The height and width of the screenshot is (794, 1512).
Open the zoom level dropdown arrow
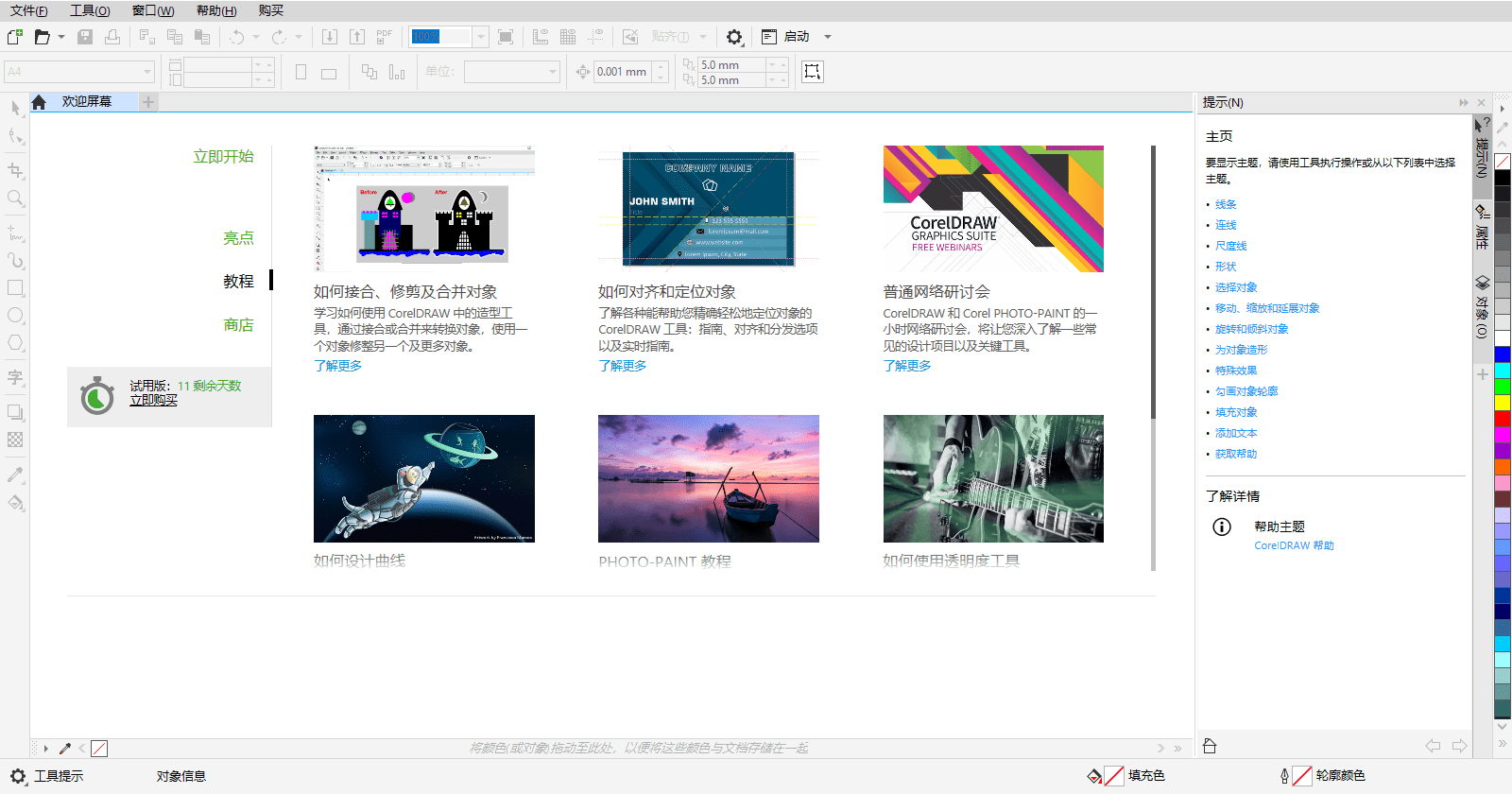(x=480, y=37)
